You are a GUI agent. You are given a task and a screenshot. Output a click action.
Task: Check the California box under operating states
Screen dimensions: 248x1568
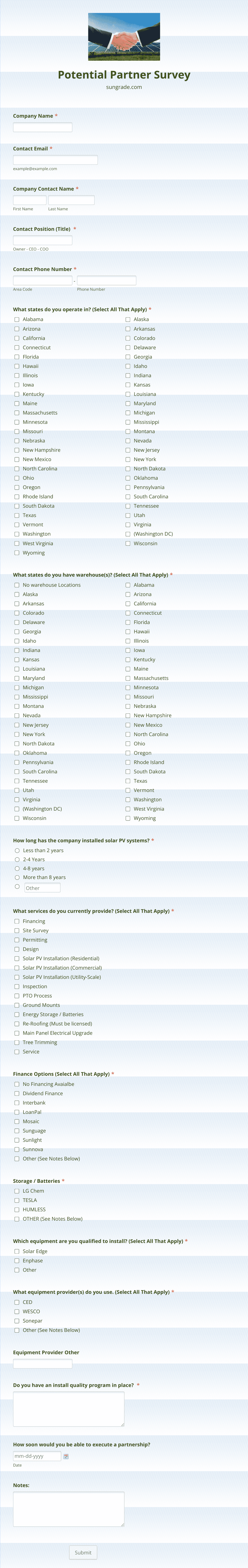pos(17,338)
